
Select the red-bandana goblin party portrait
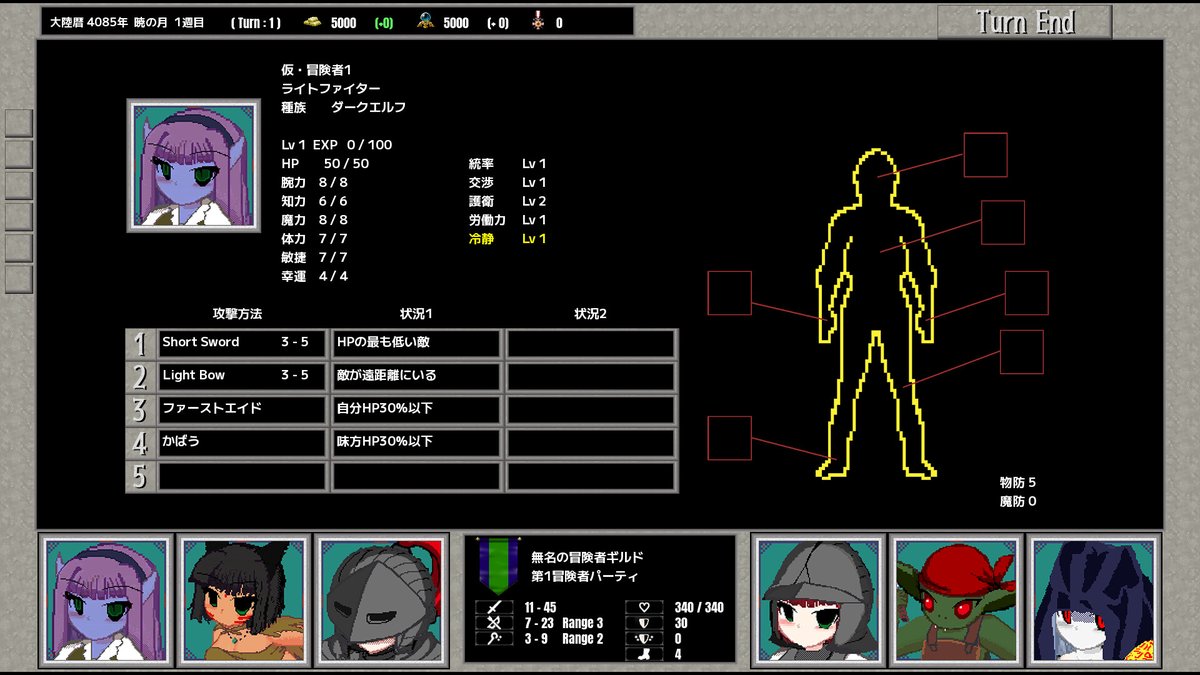coord(956,600)
